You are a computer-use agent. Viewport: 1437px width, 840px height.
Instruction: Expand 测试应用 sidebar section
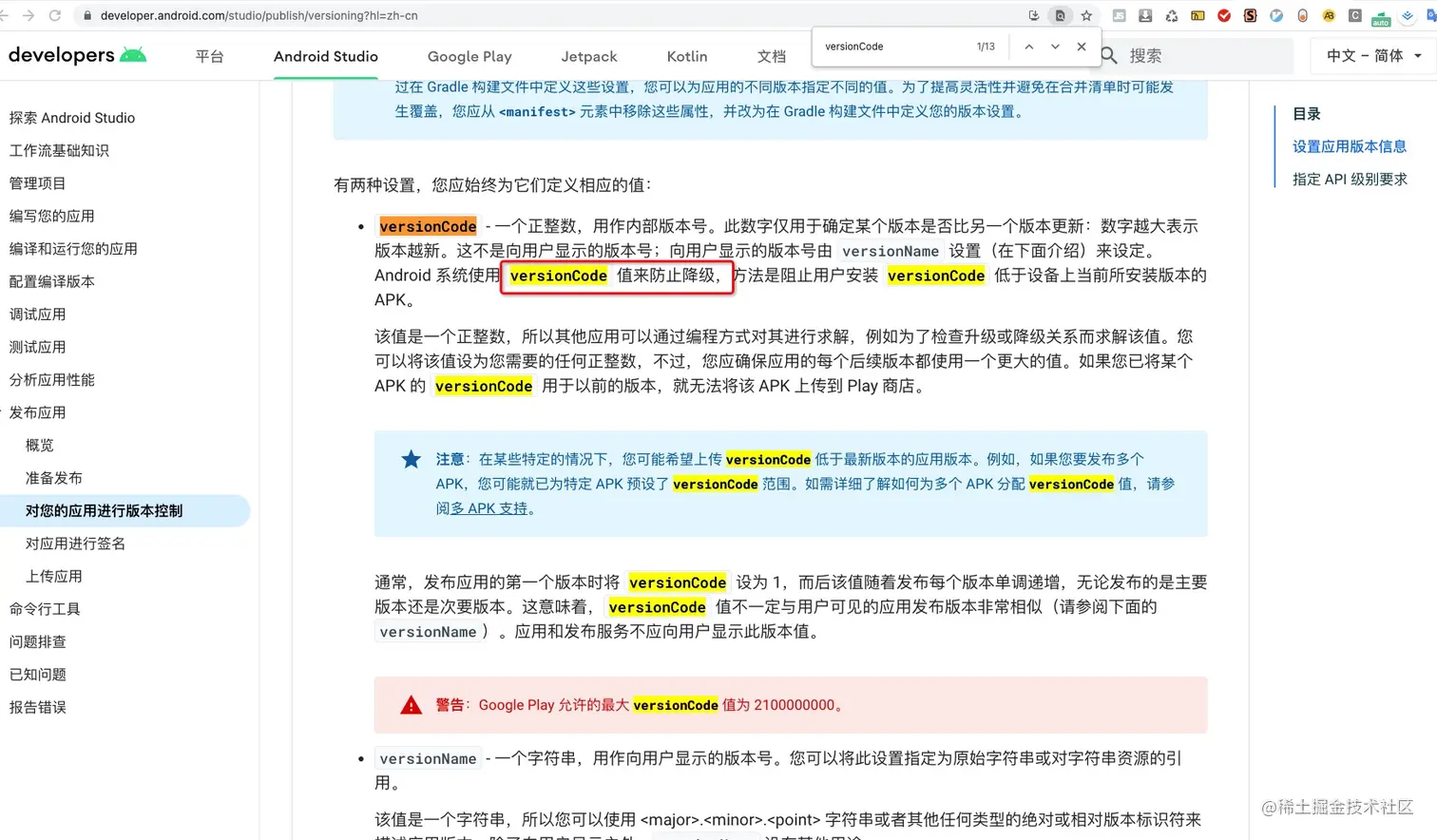click(37, 347)
